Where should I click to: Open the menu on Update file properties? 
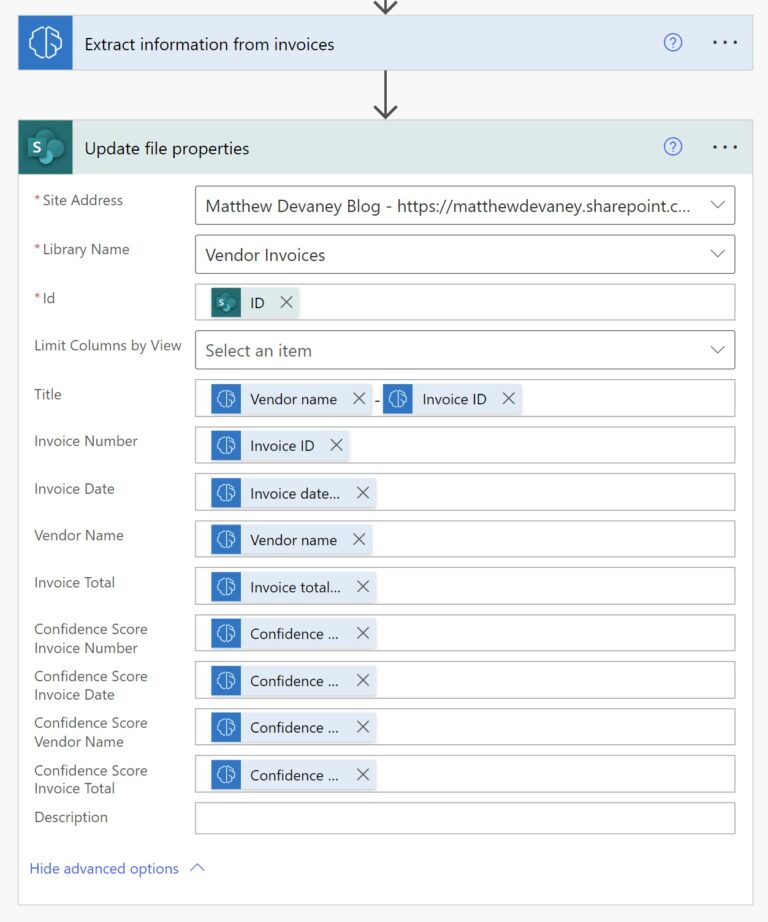[724, 147]
